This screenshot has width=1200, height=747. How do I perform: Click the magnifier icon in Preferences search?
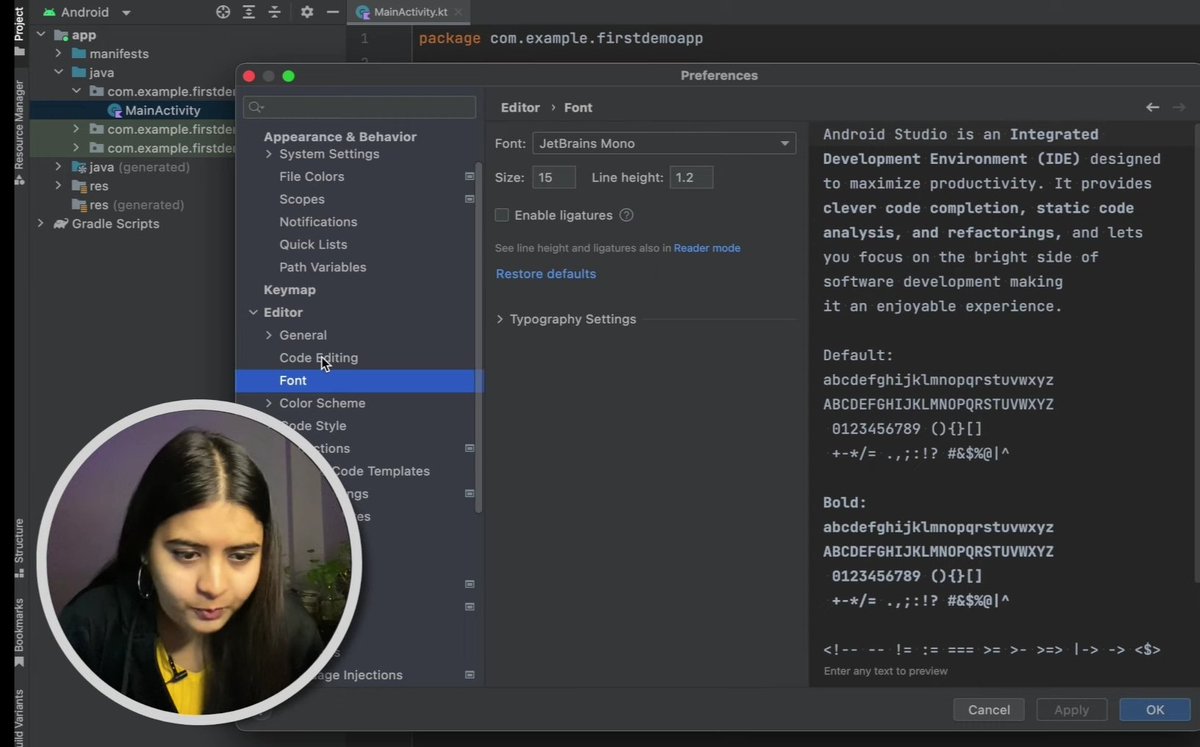pyautogui.click(x=255, y=107)
